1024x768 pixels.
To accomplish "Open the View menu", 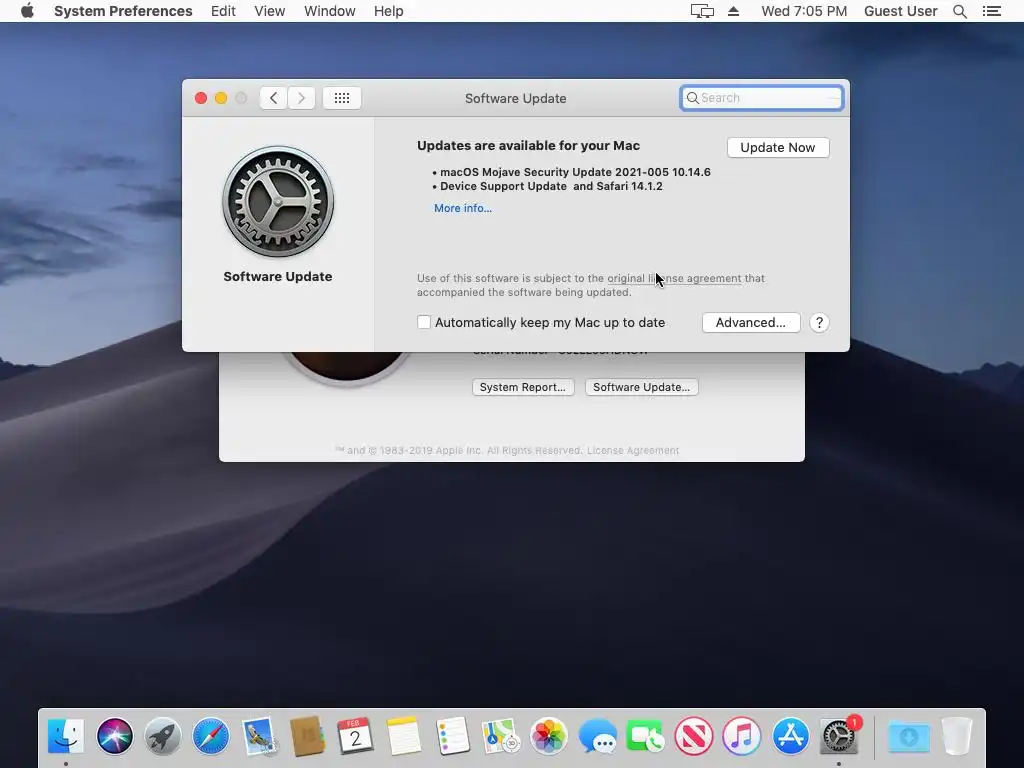I will (270, 11).
